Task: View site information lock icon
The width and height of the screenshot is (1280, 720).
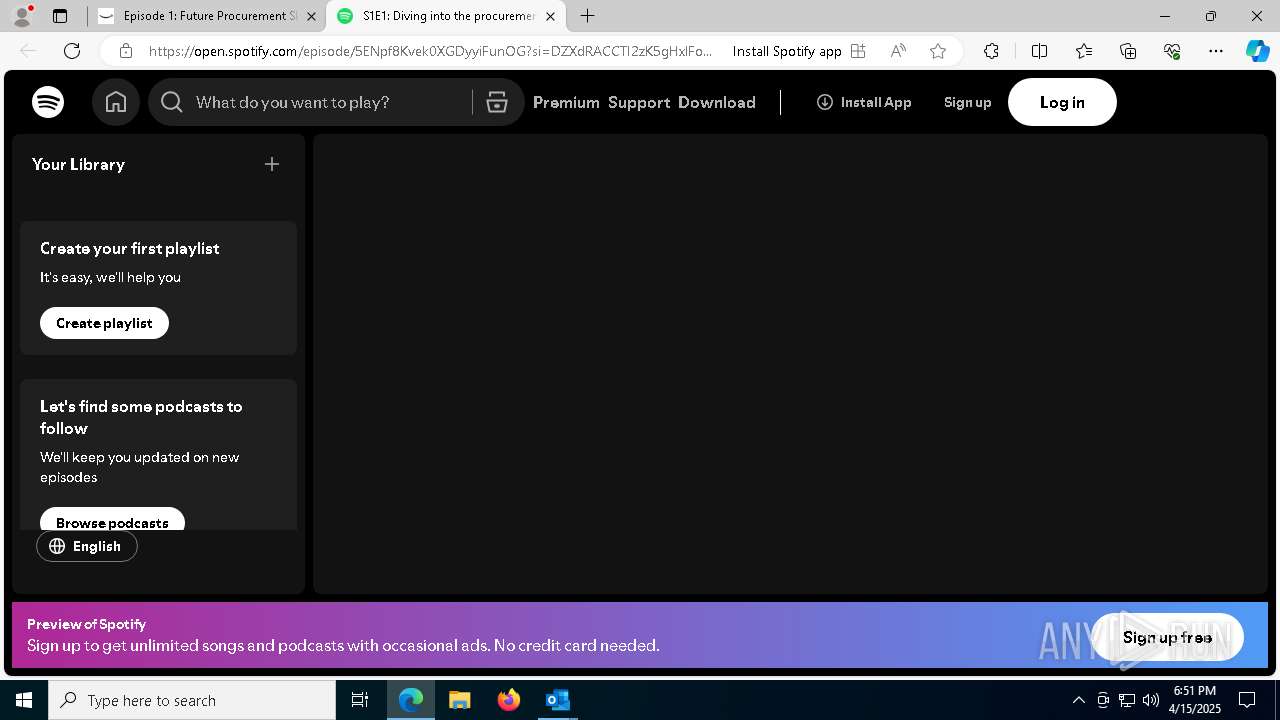Action: (x=126, y=51)
